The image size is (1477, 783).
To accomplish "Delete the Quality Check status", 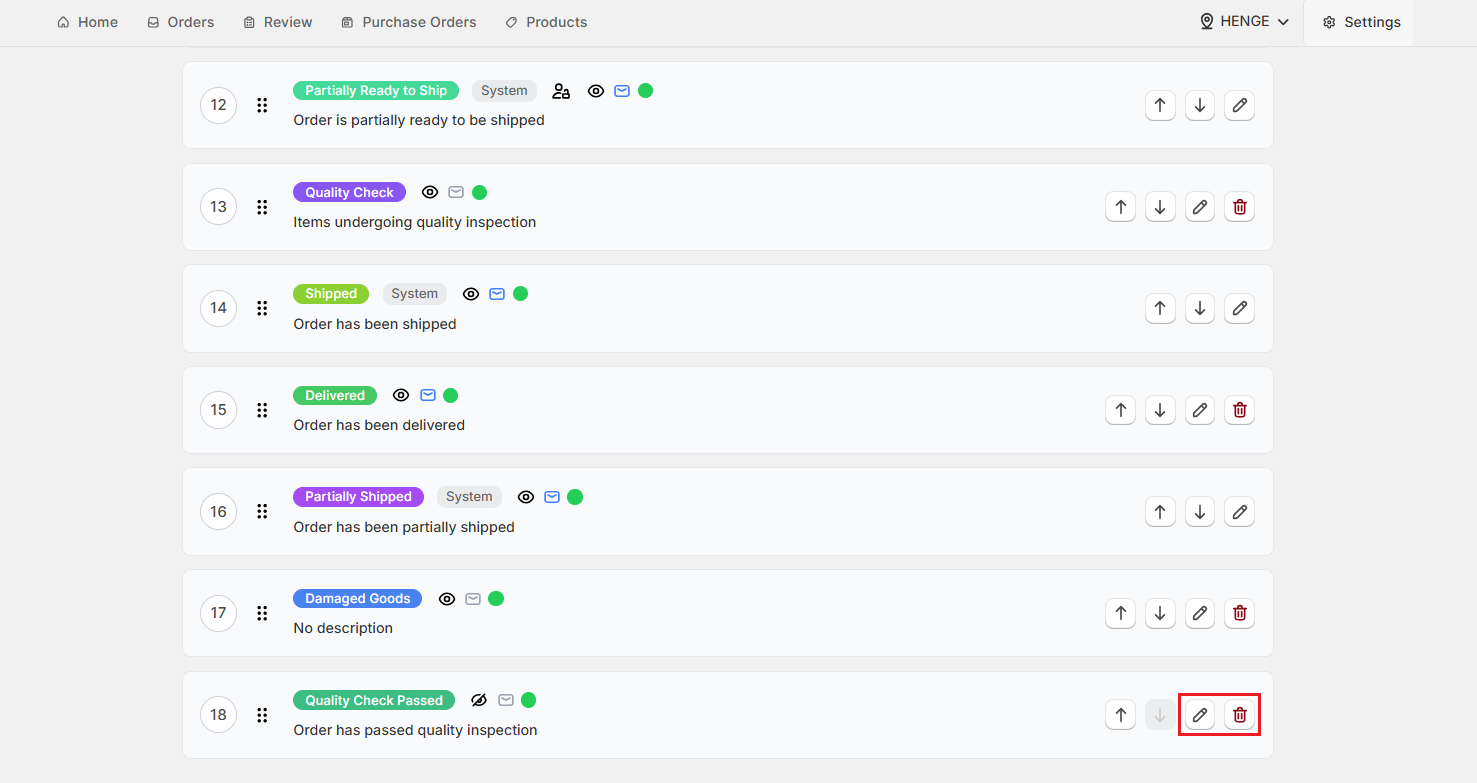I will pos(1240,207).
